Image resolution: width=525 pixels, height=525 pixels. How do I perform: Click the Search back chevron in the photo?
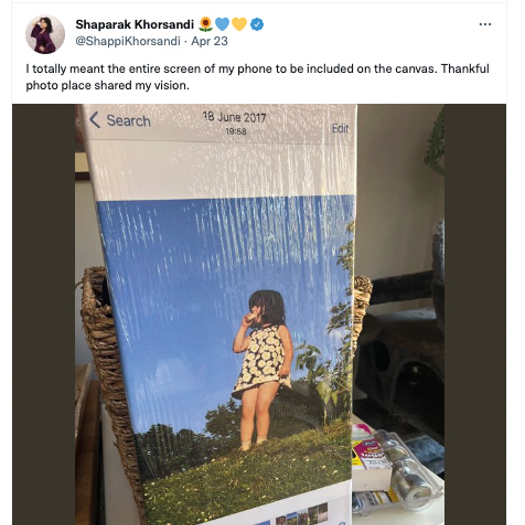pyautogui.click(x=95, y=120)
